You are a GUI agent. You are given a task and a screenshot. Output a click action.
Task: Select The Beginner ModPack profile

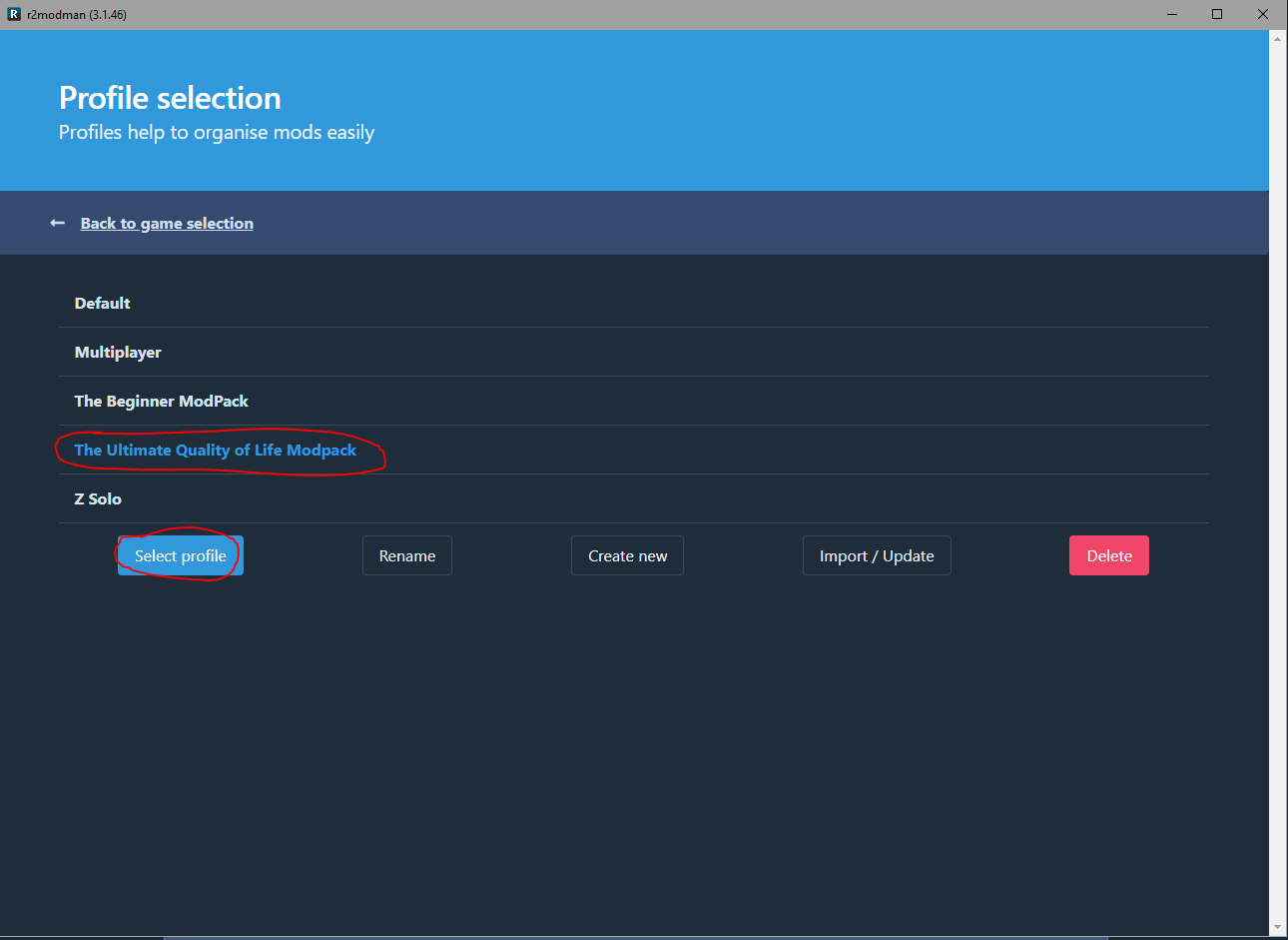point(162,402)
